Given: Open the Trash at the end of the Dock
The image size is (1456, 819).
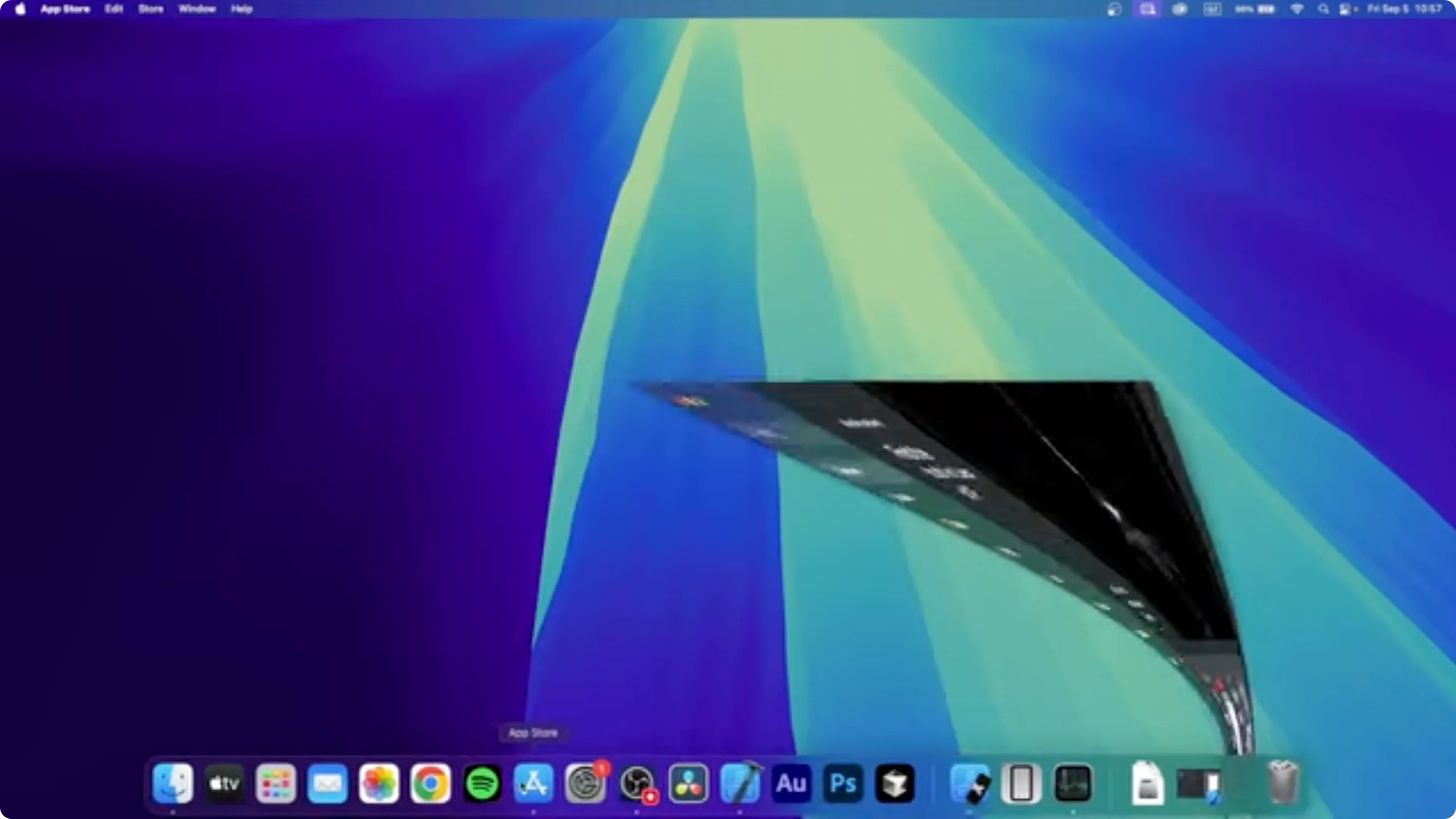Looking at the screenshot, I should (1281, 783).
